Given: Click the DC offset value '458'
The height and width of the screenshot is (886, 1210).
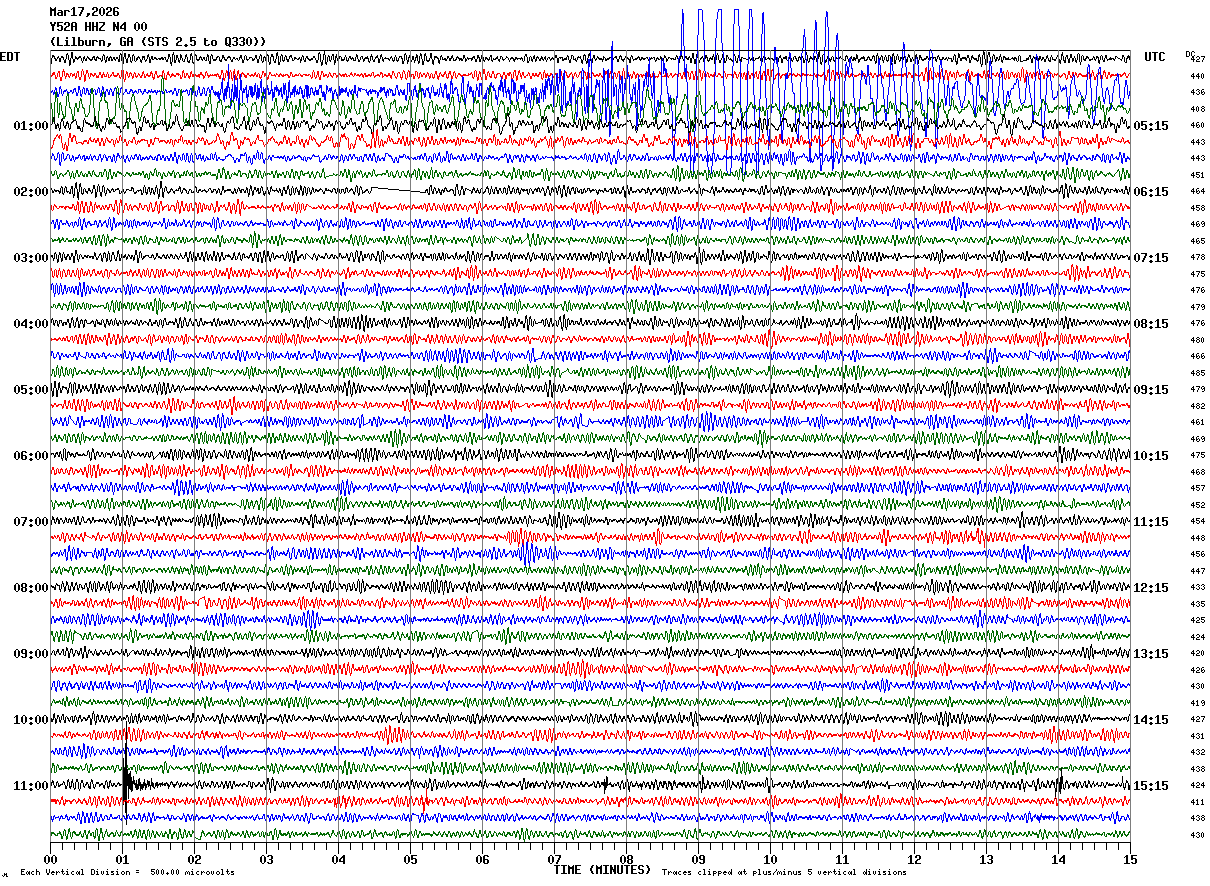Looking at the screenshot, I should point(1197,208).
